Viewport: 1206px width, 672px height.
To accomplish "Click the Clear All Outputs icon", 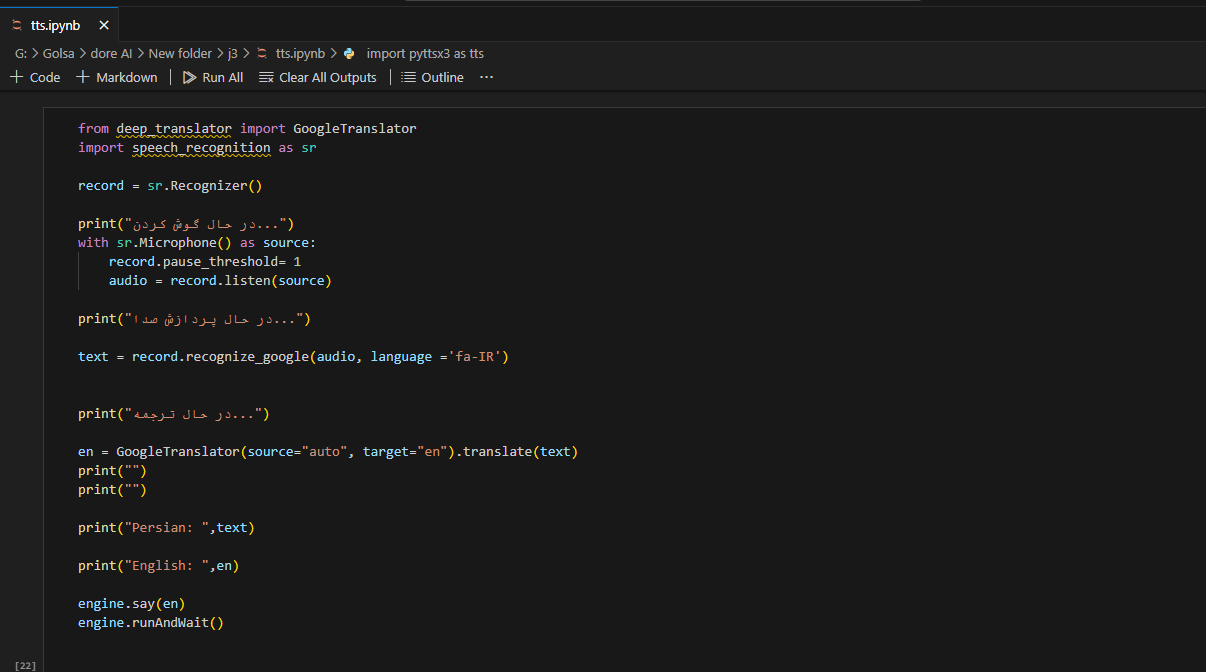I will tap(265, 77).
